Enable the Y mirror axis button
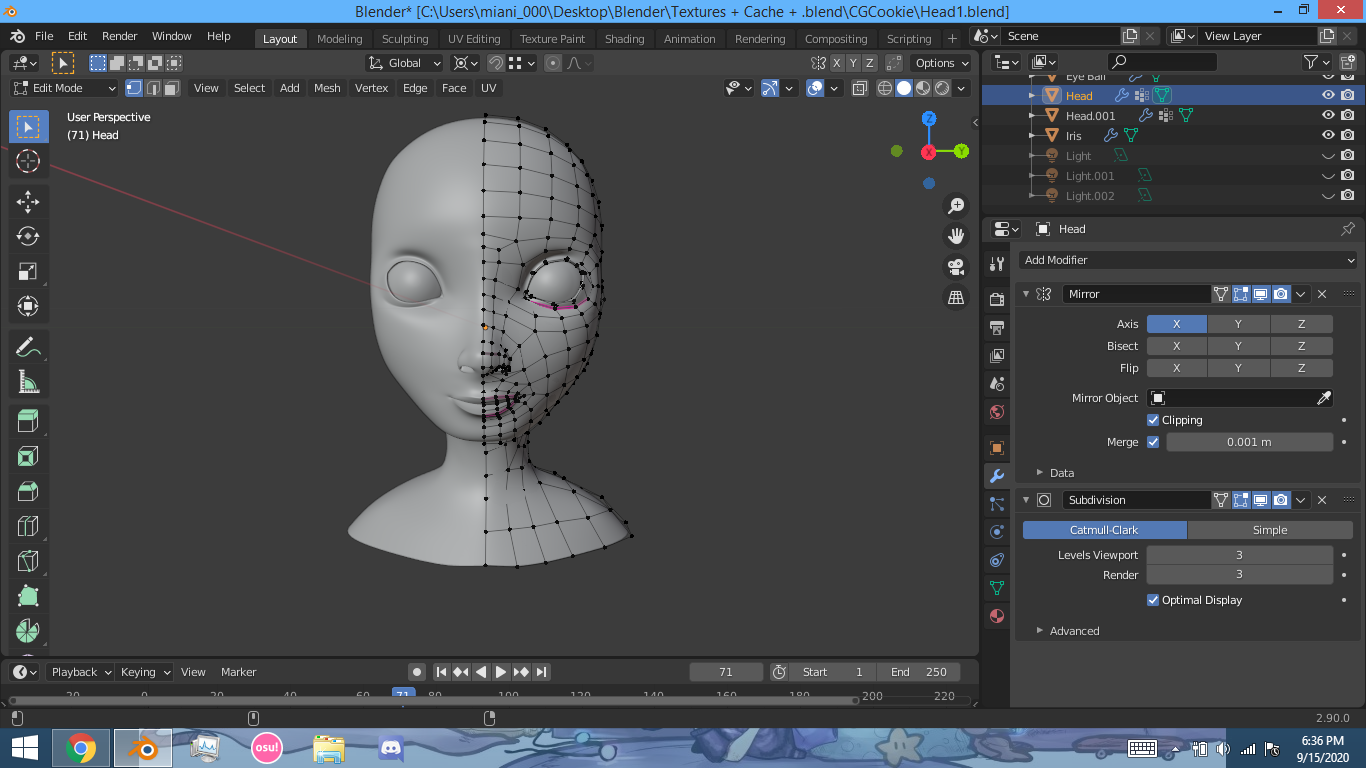The height and width of the screenshot is (768, 1366). [1238, 324]
